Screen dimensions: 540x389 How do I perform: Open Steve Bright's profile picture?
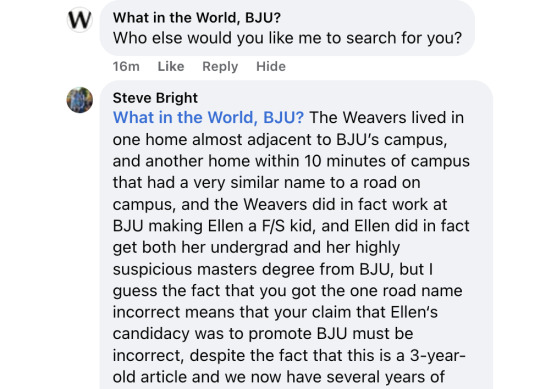point(80,100)
